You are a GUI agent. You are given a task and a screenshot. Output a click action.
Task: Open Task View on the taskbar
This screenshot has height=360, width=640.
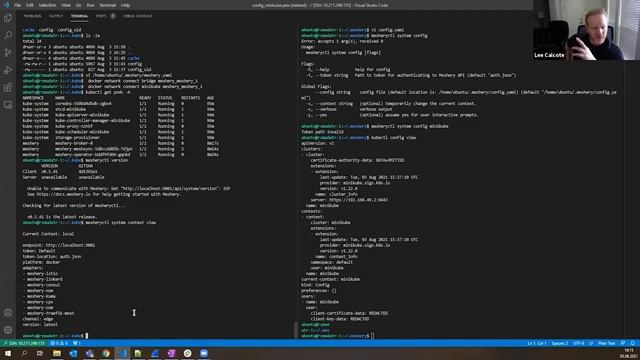click(x=40, y=353)
